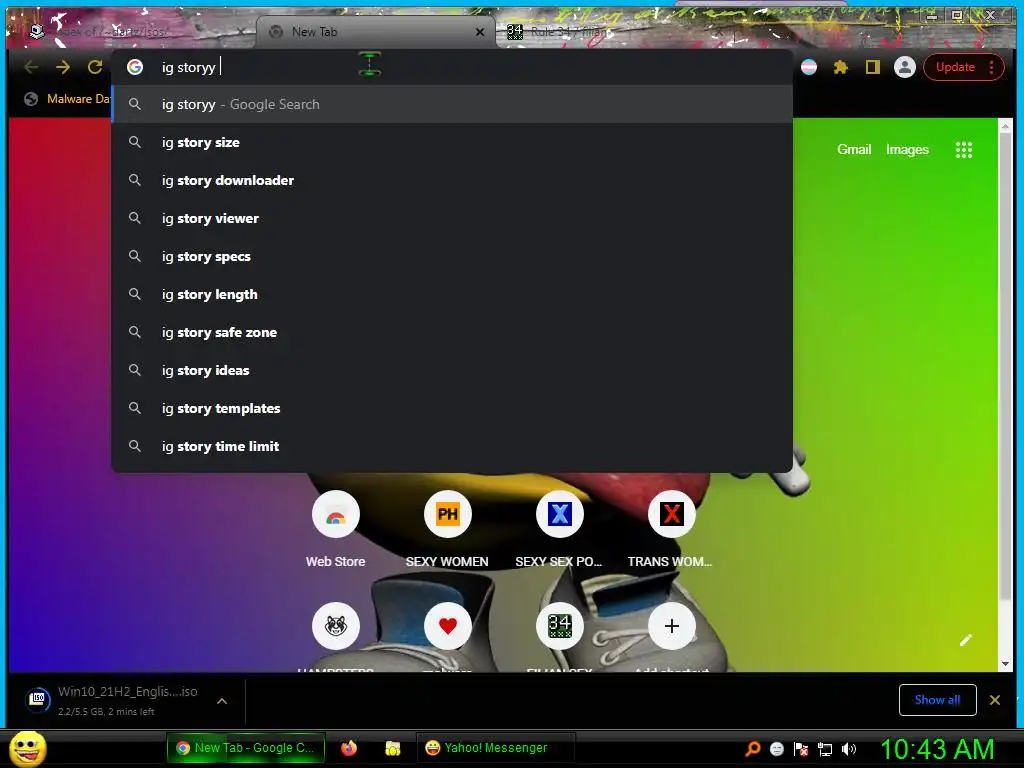Screen dimensions: 1024x768
Task: Choose suggestion 'ig story ideas'
Action: click(452, 370)
